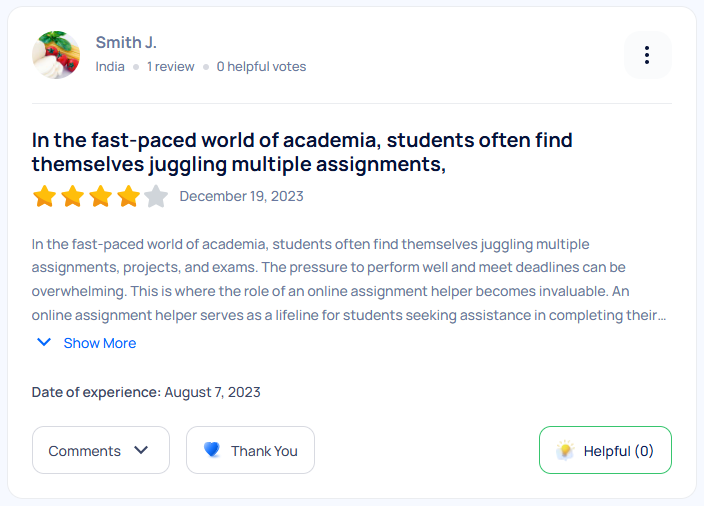704x506 pixels.
Task: Click the review headline title
Action: click(x=302, y=152)
